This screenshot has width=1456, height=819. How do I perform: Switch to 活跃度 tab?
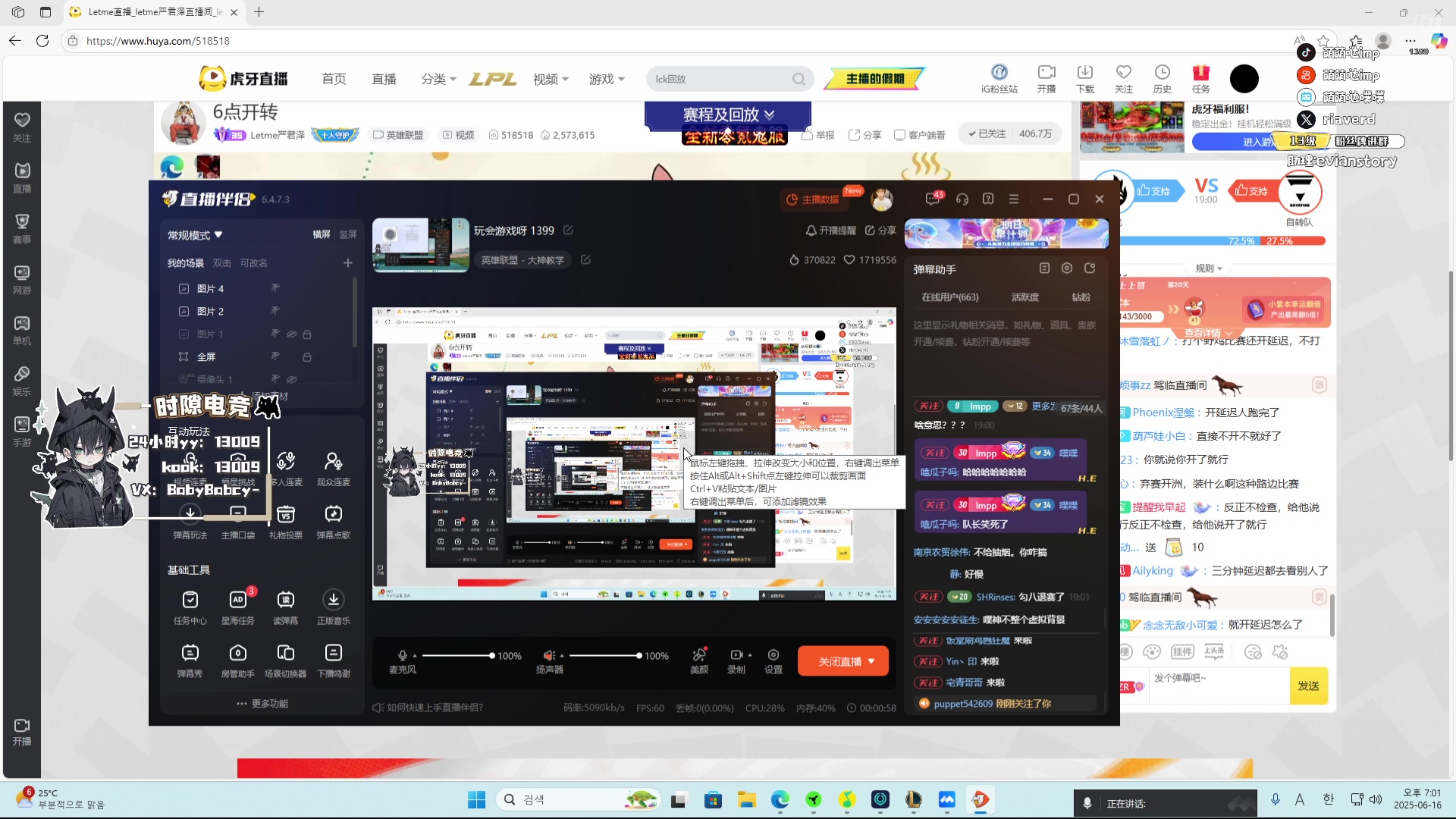coord(1025,297)
